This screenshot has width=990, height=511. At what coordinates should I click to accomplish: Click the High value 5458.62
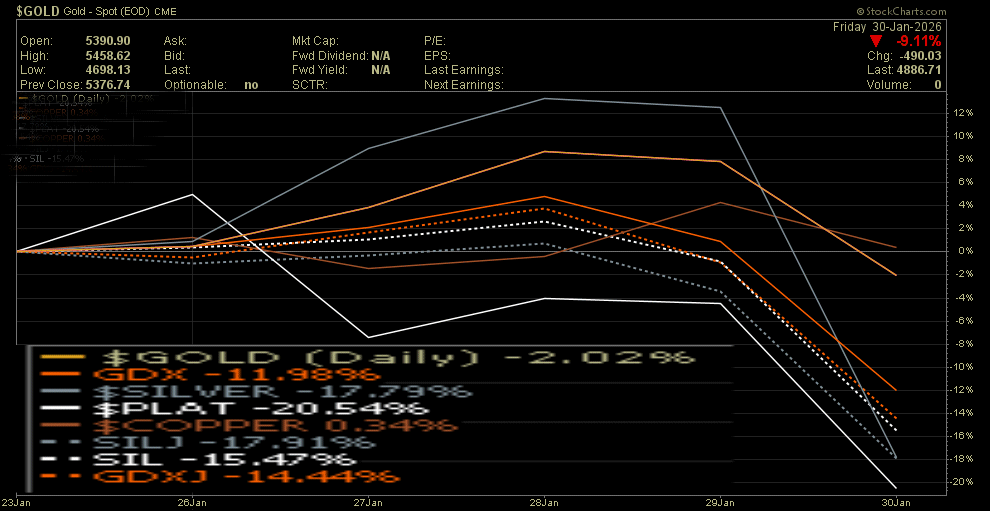[107, 56]
